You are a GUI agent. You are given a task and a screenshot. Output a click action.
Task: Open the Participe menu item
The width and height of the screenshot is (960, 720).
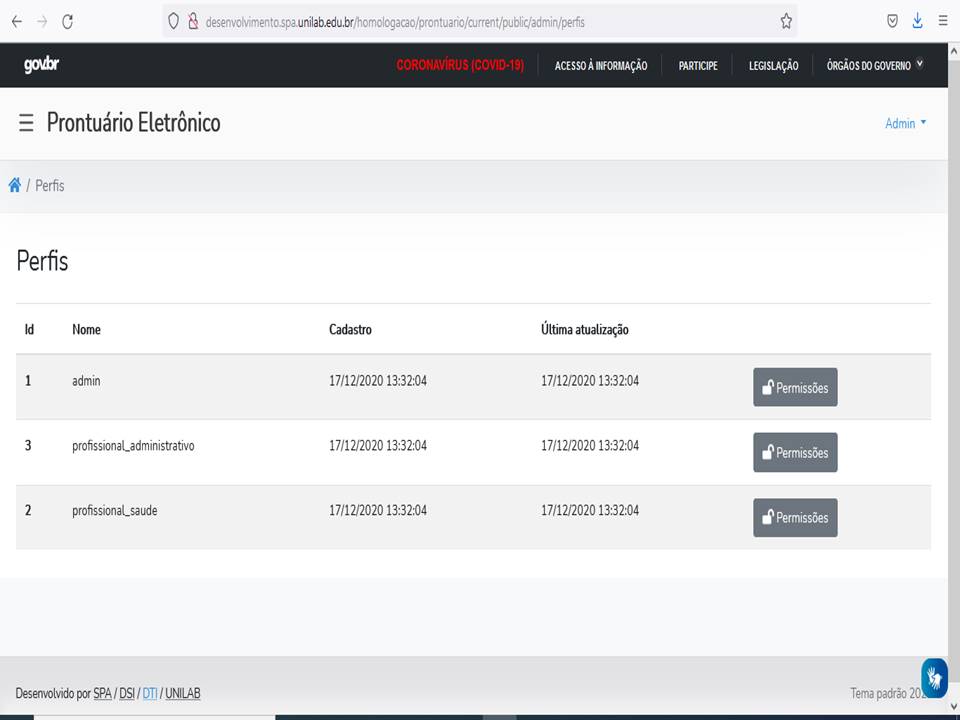click(698, 66)
